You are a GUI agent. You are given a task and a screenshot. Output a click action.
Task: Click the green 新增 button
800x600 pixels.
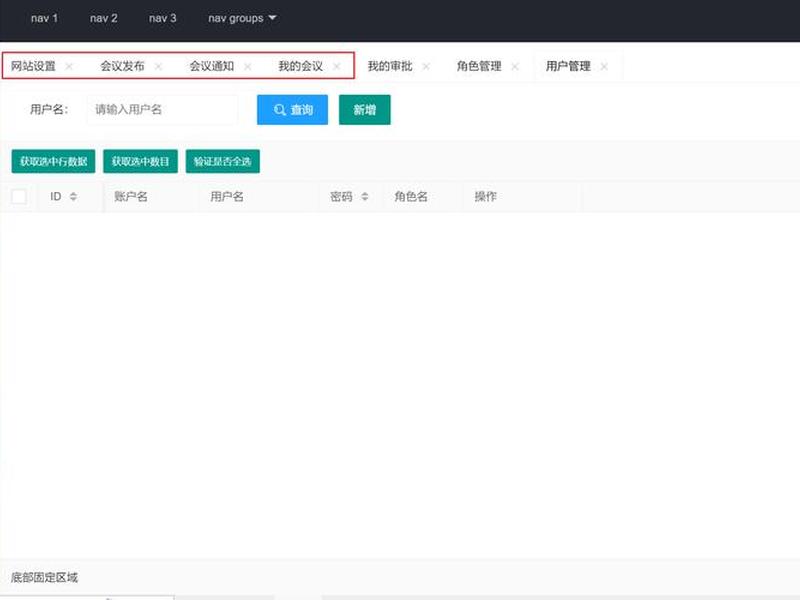[365, 110]
